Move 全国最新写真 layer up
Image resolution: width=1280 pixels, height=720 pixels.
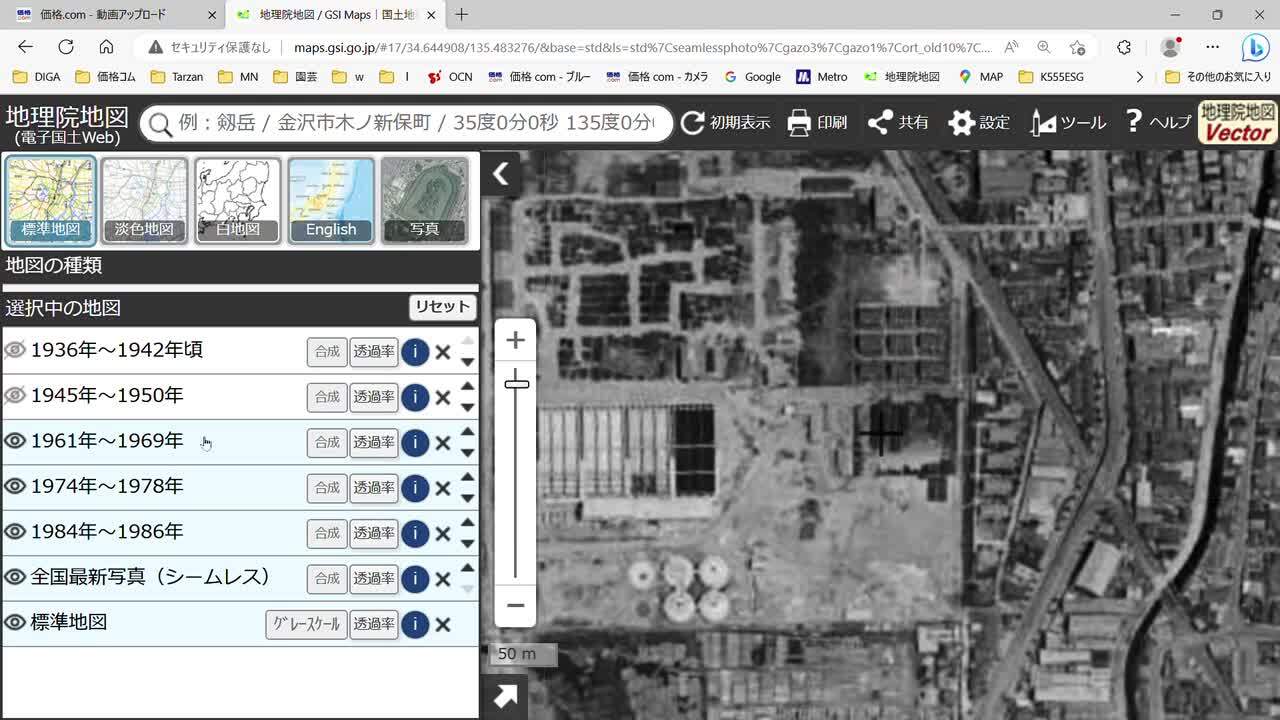coord(467,568)
